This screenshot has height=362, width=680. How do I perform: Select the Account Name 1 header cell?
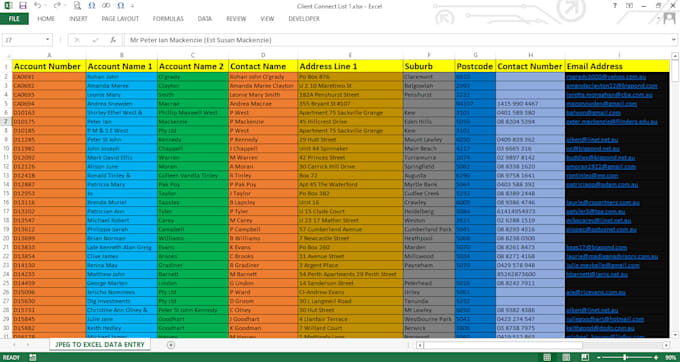click(121, 66)
